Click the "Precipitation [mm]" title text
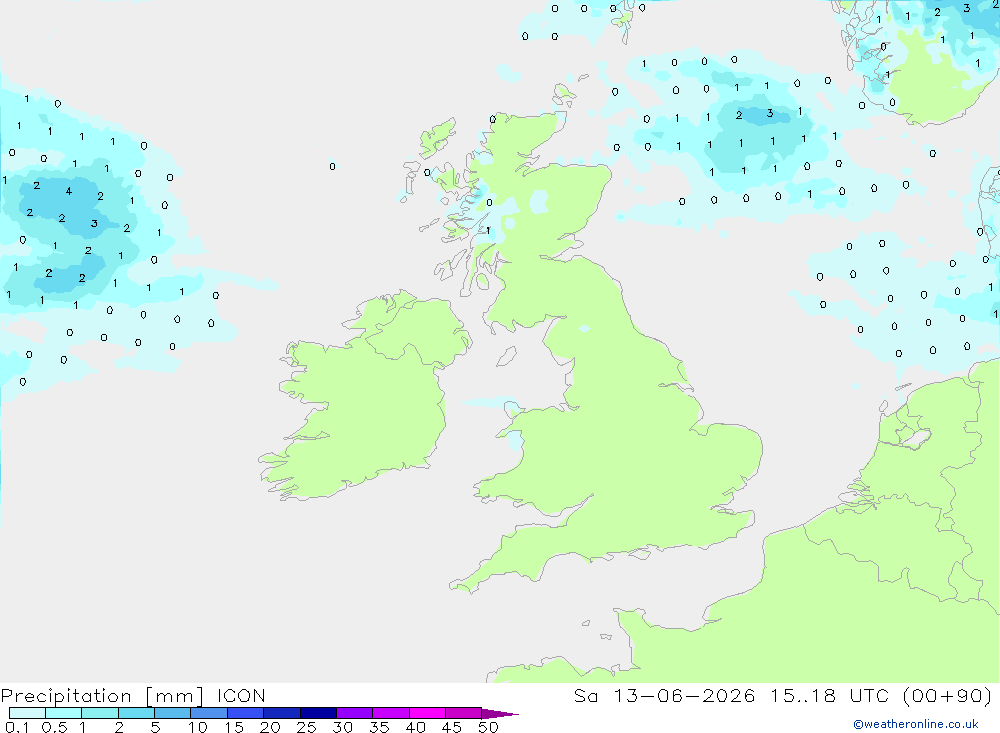The height and width of the screenshot is (733, 1000). (x=102, y=696)
